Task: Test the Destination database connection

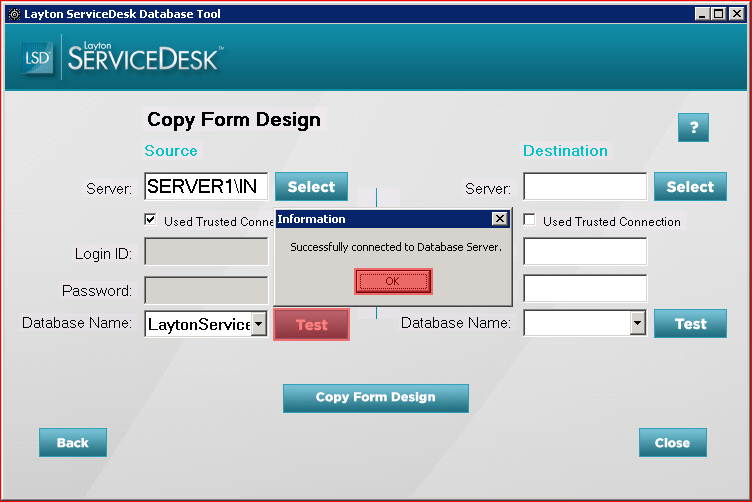Action: coord(690,324)
